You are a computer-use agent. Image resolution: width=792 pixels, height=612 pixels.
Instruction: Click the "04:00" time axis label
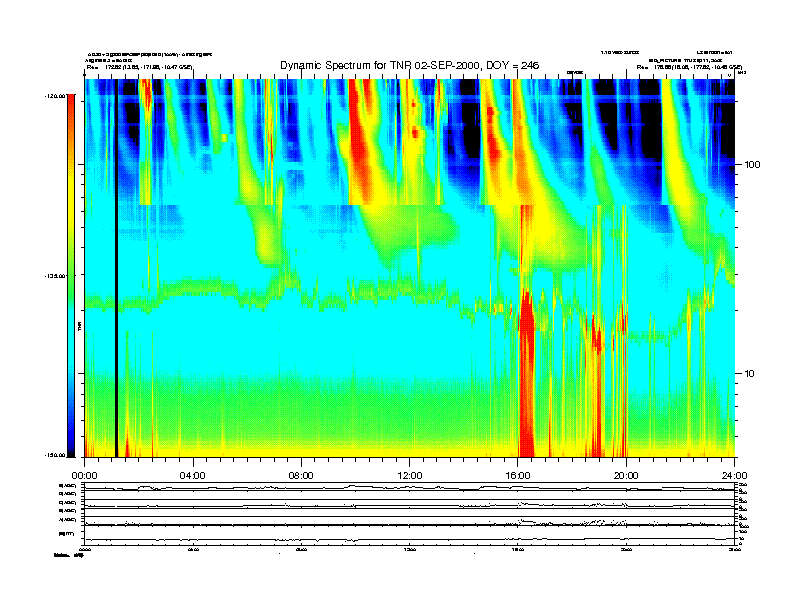click(x=193, y=476)
